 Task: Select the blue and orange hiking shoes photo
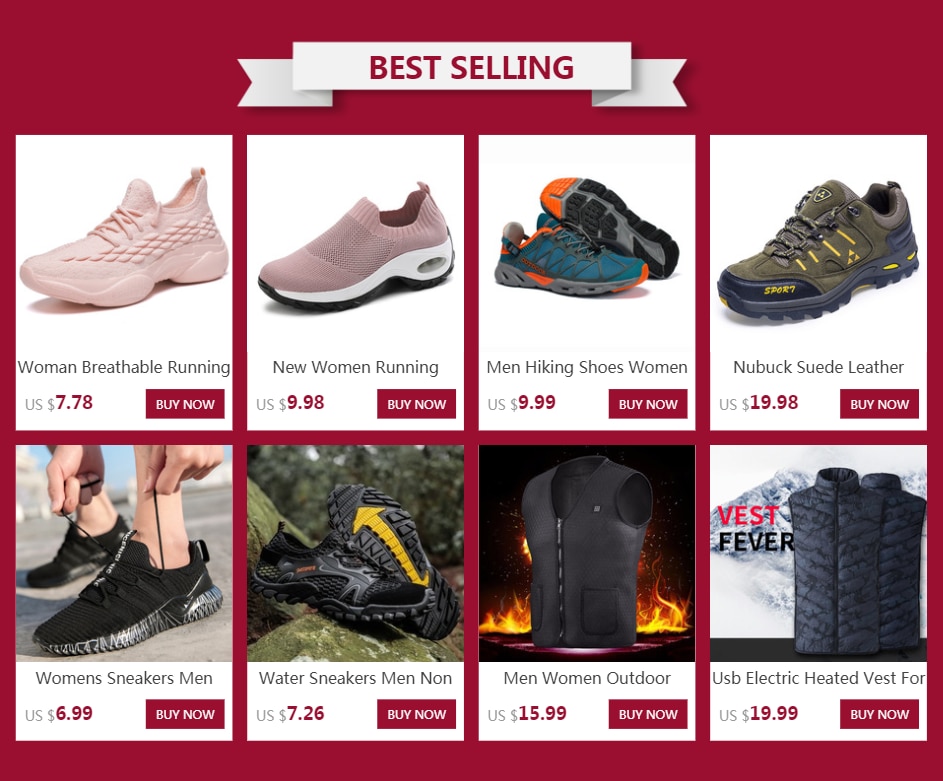point(587,243)
